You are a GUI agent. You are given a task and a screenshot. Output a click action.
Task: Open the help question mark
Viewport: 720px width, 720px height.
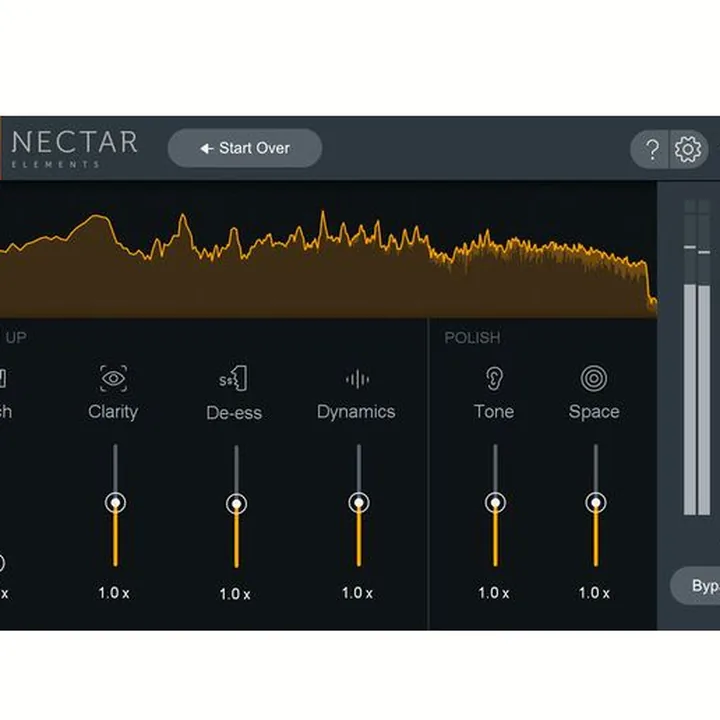[650, 149]
